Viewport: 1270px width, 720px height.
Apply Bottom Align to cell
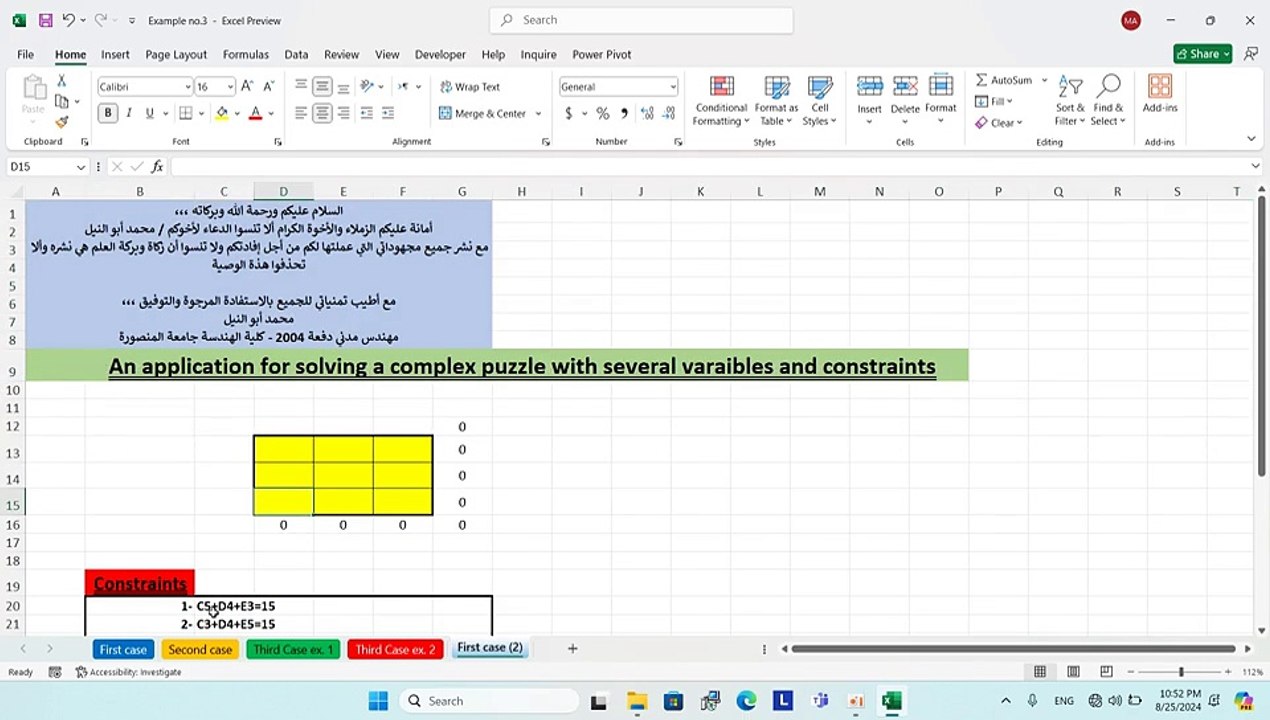point(343,87)
